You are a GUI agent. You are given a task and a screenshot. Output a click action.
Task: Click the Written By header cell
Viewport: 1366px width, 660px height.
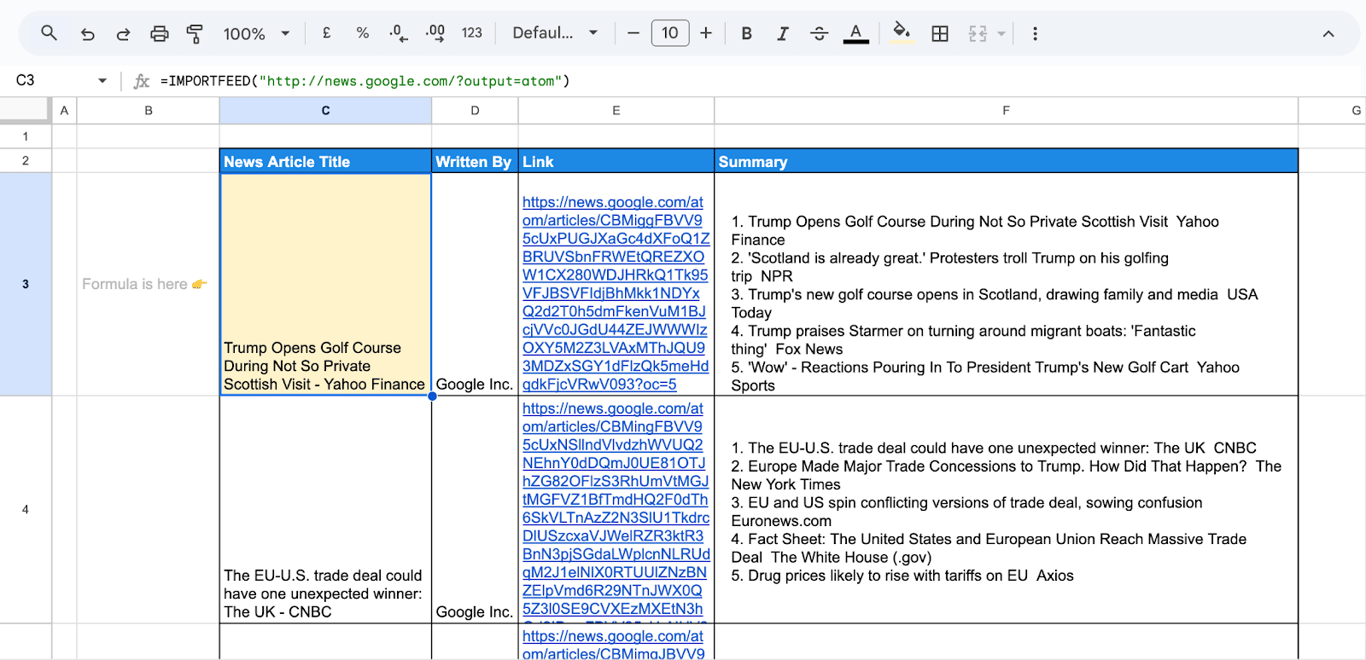coord(475,161)
